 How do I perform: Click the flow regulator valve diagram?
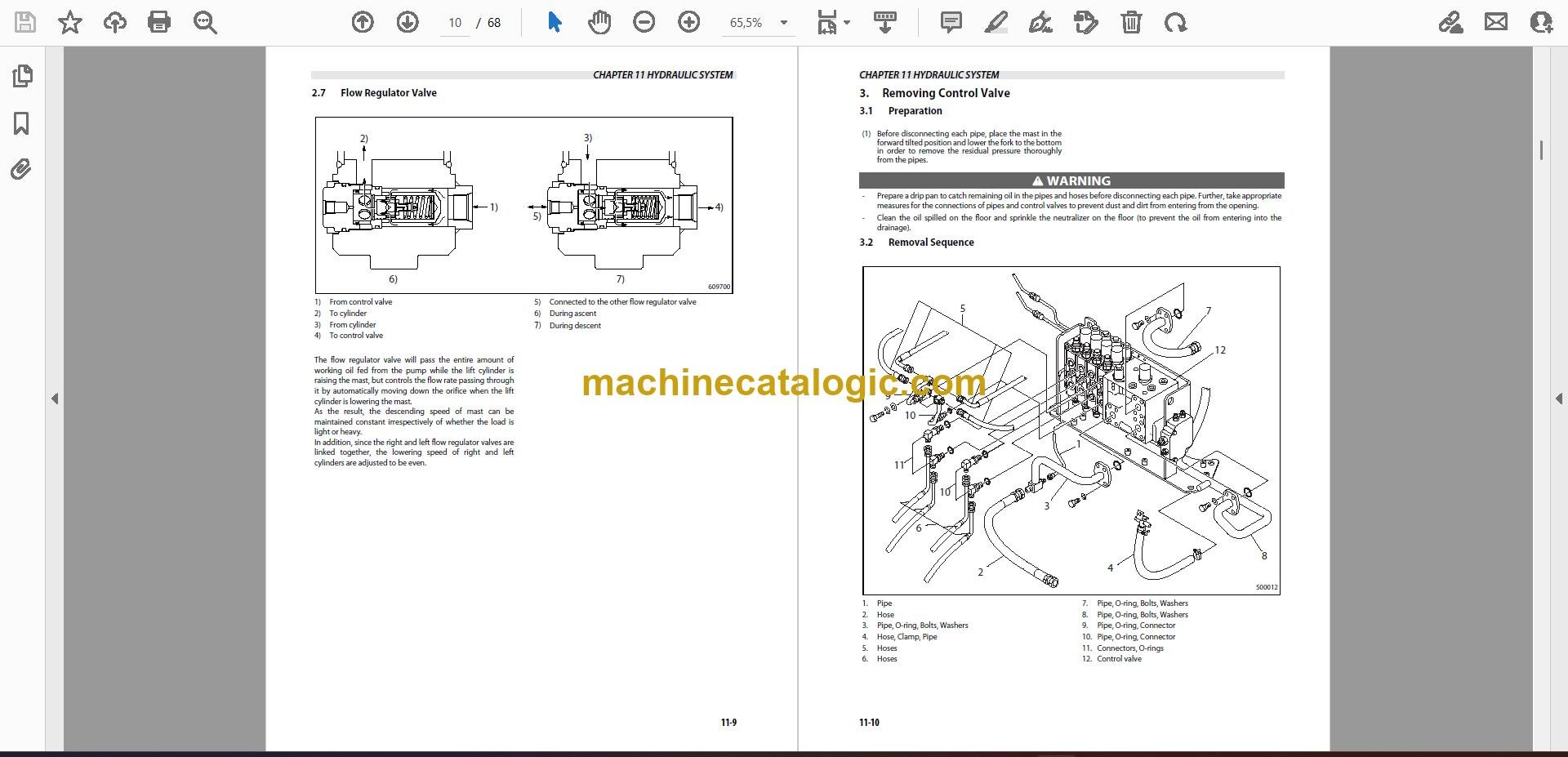coord(523,205)
